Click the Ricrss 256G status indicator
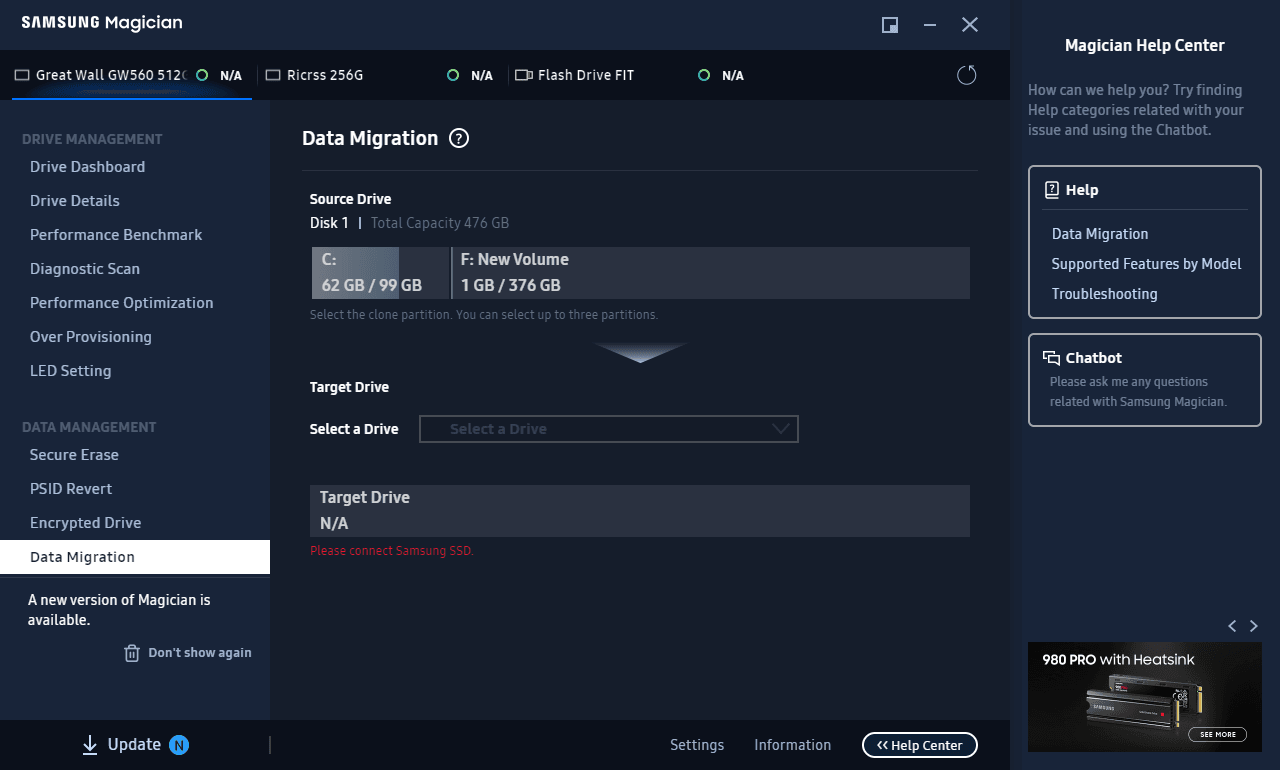Screen dimensions: 1280x770 [454, 75]
